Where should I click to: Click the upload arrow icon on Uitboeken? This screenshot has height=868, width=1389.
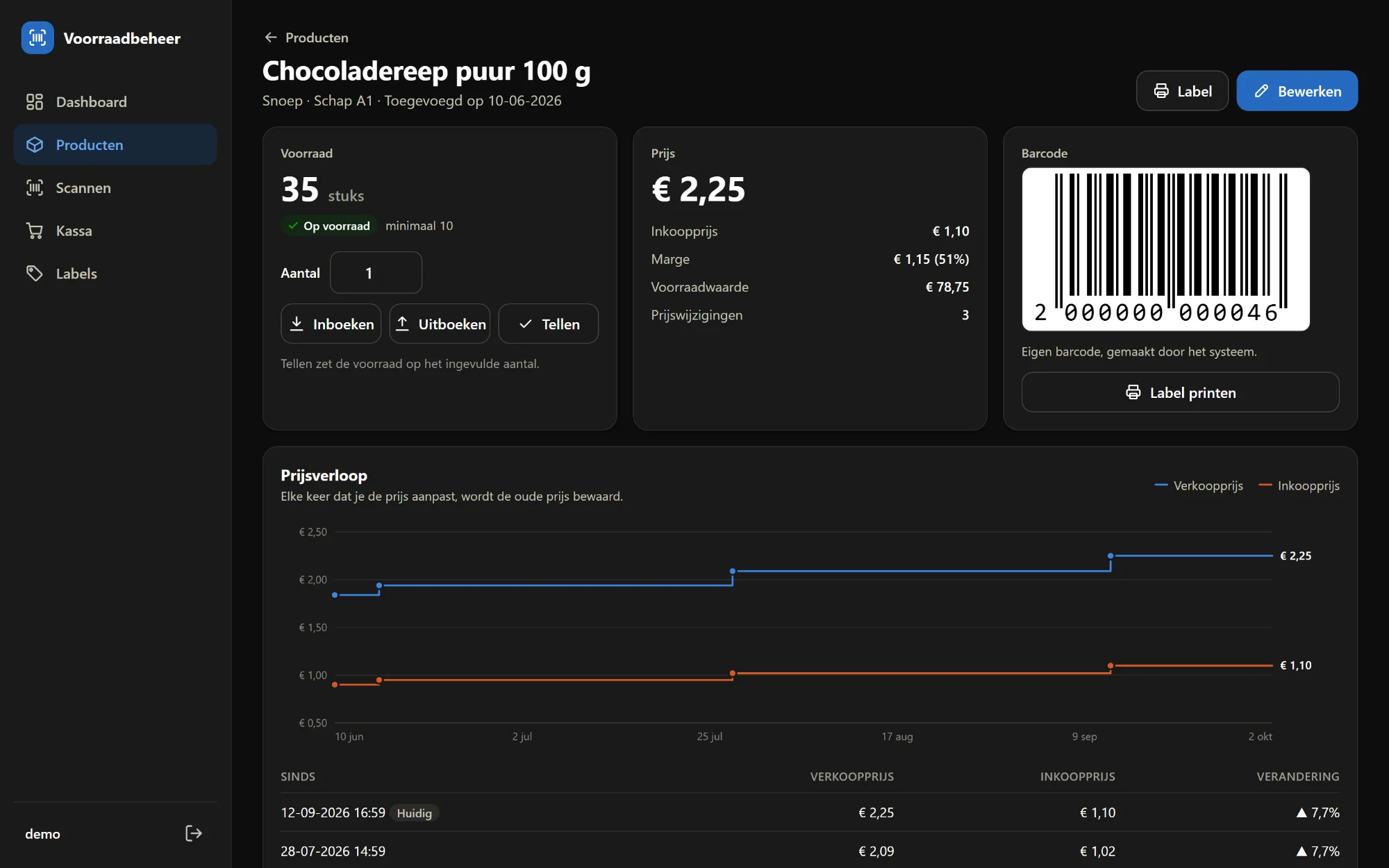(402, 324)
